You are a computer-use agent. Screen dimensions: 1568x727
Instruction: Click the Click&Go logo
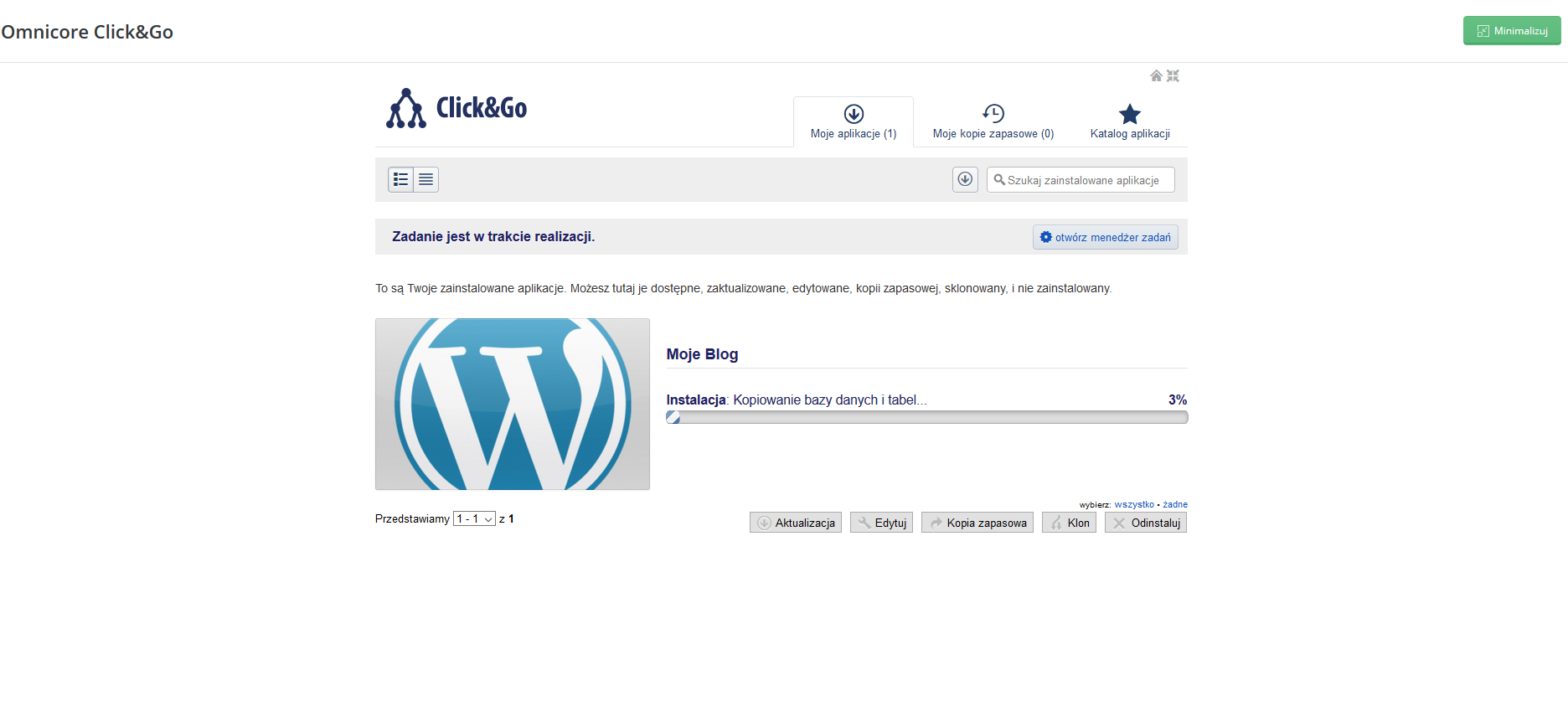(456, 109)
